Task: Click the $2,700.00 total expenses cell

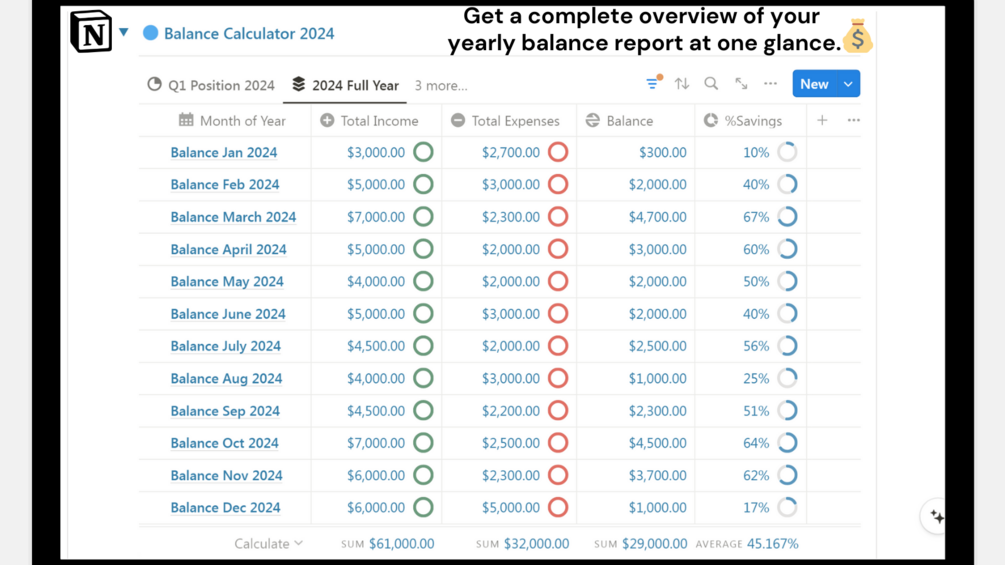Action: (x=511, y=152)
